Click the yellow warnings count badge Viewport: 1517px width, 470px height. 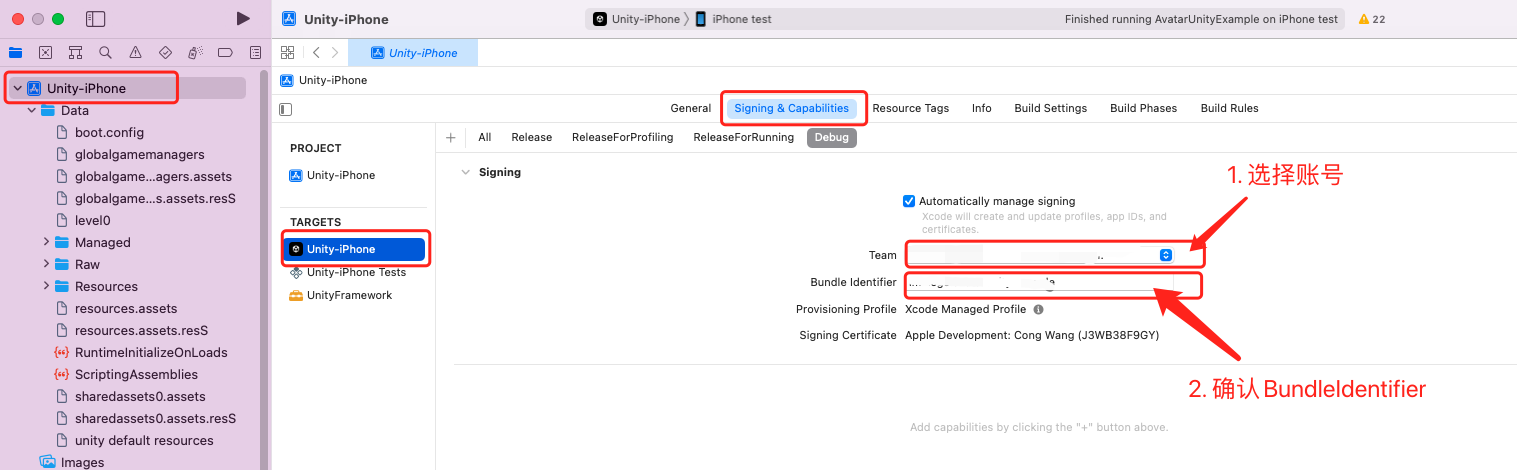coord(1372,19)
